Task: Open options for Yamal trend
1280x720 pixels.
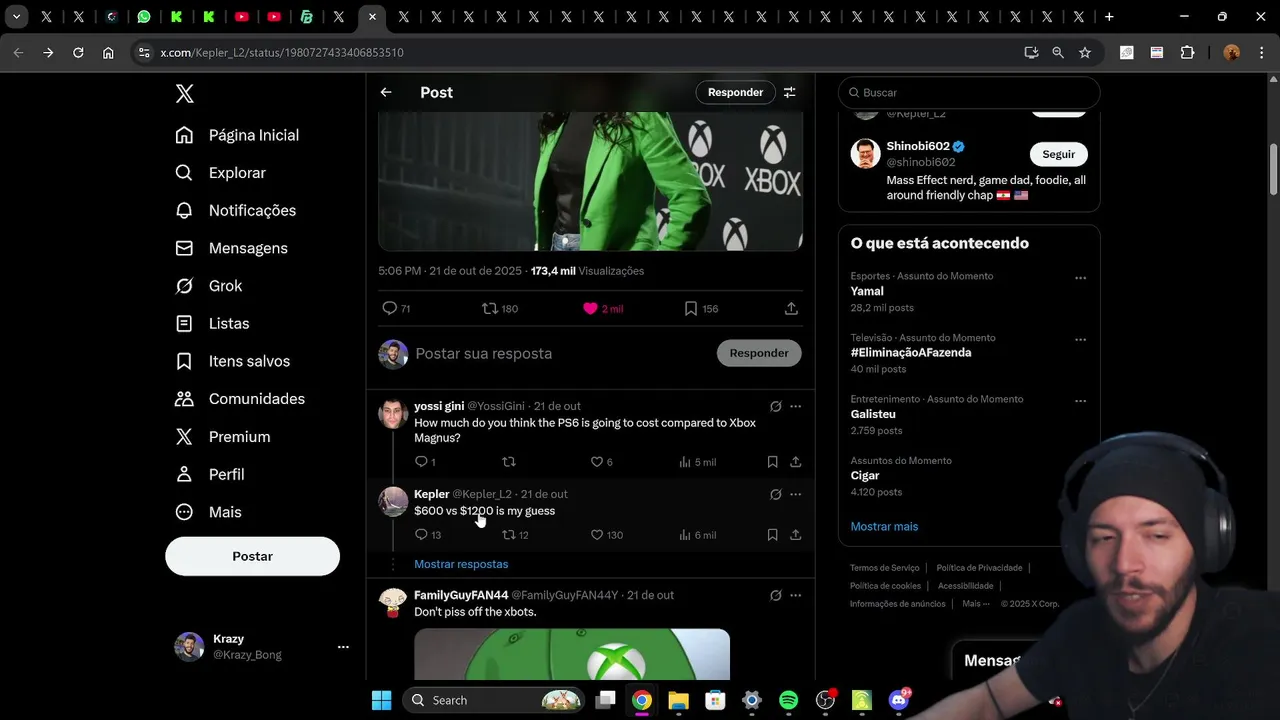Action: (1080, 278)
